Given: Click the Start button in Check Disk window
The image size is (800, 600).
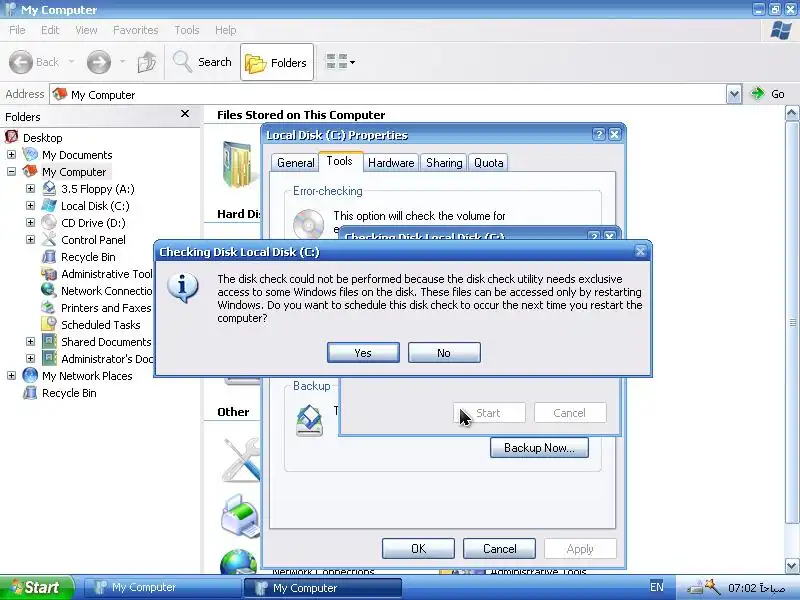Looking at the screenshot, I should pos(489,413).
